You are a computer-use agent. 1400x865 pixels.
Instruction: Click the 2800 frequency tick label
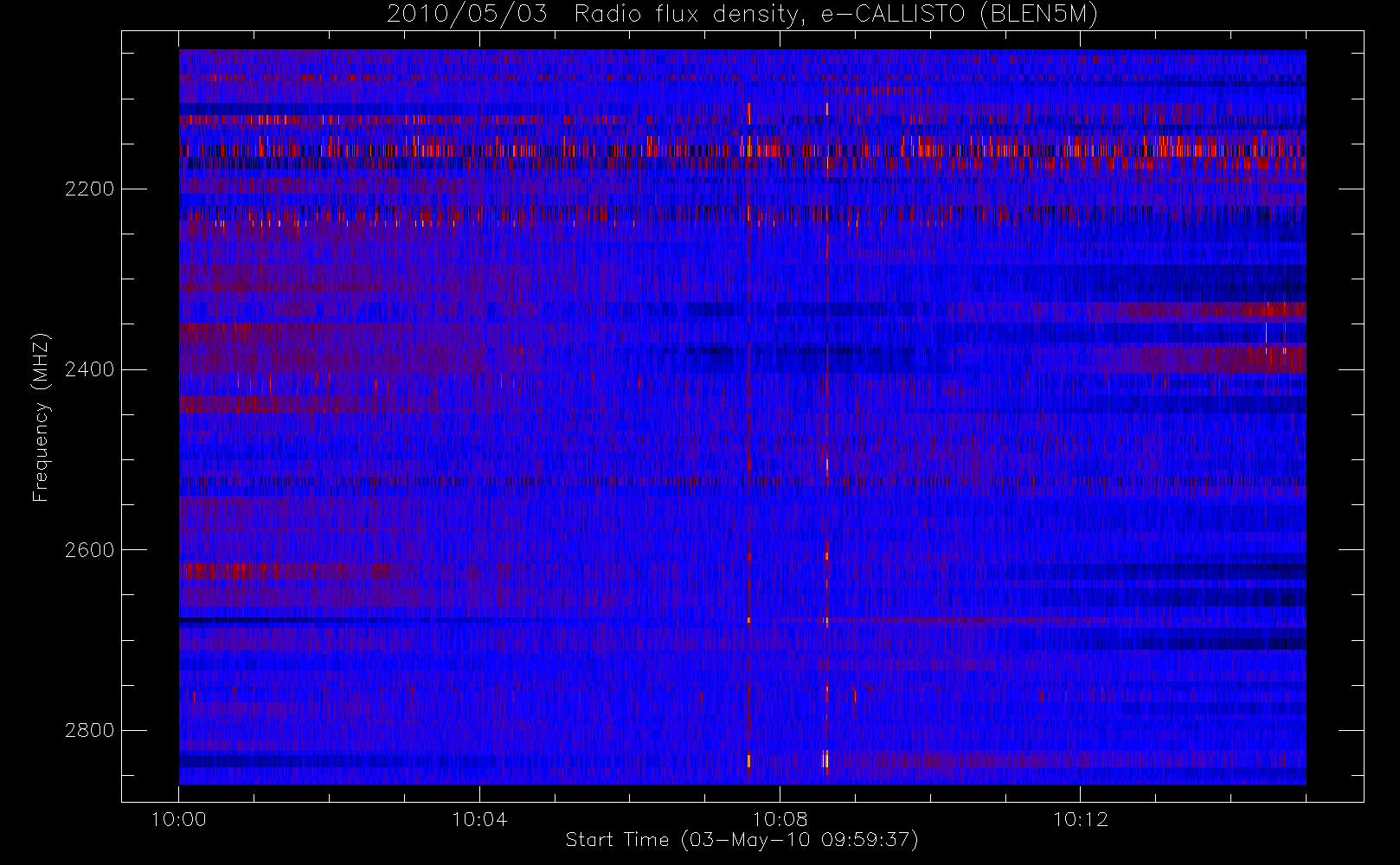coord(89,730)
